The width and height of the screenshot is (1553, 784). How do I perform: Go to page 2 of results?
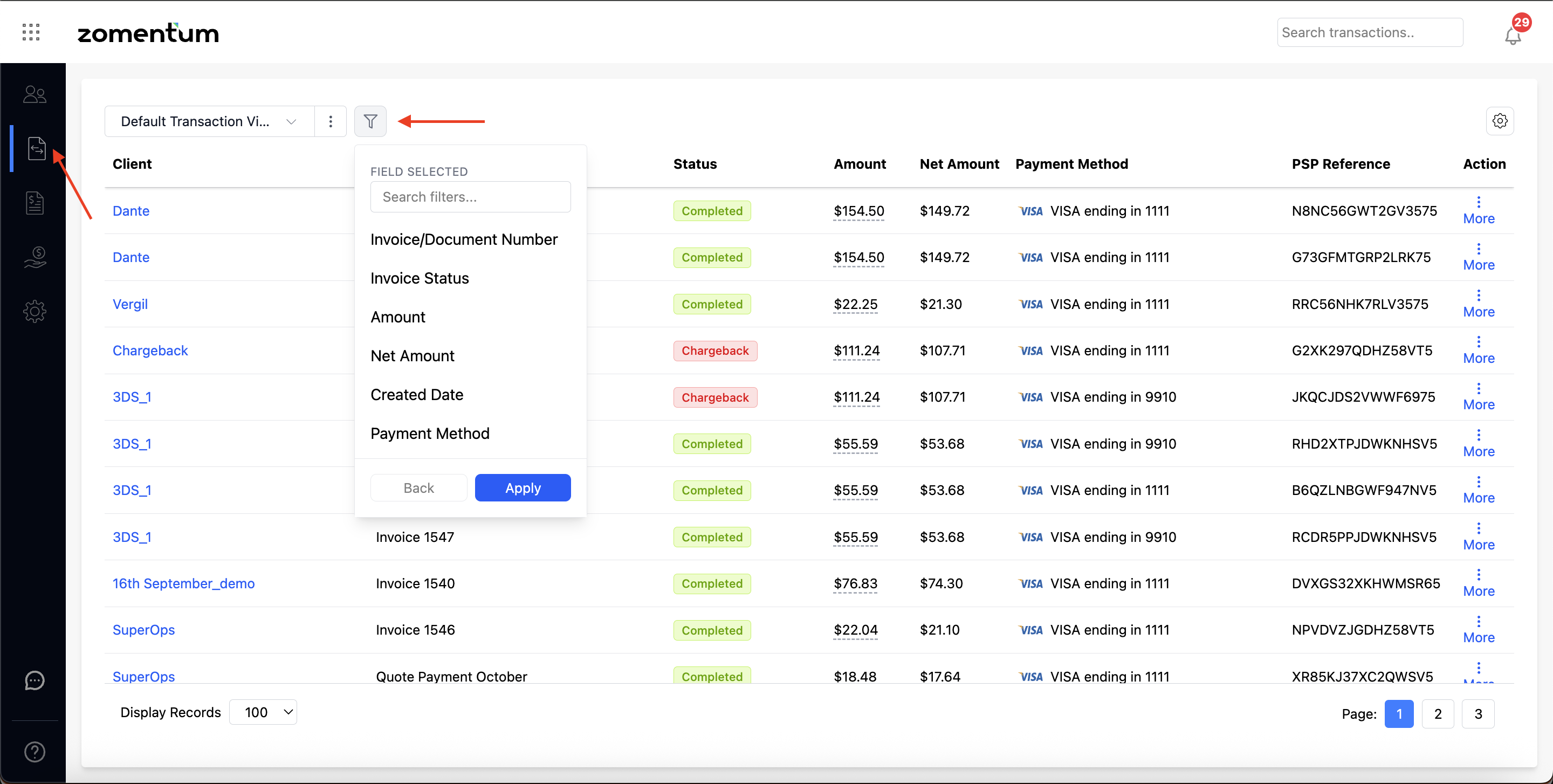(1437, 713)
